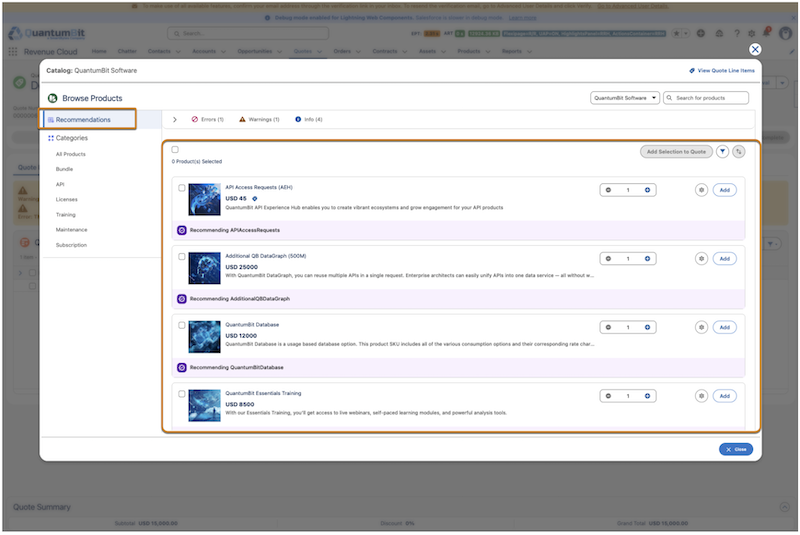Open the QuantumBit Software catalog dropdown

pyautogui.click(x=625, y=98)
